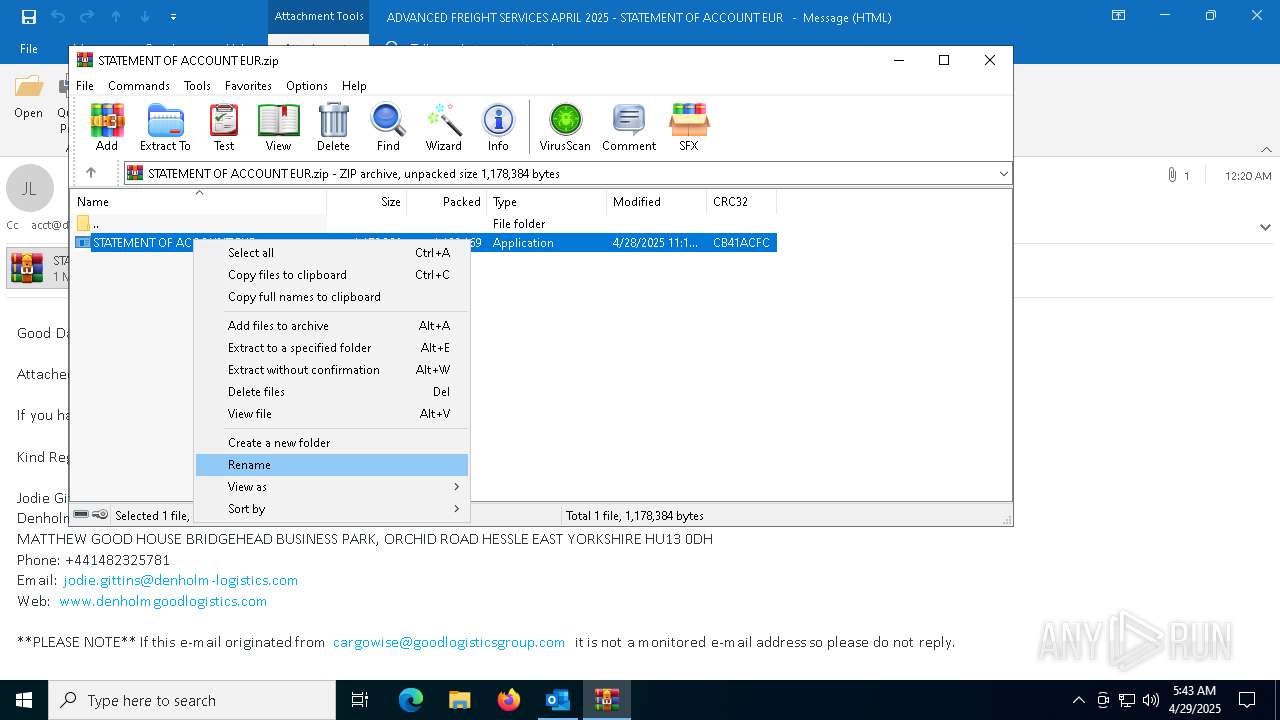Click the Attachment Tools tab

click(318, 16)
